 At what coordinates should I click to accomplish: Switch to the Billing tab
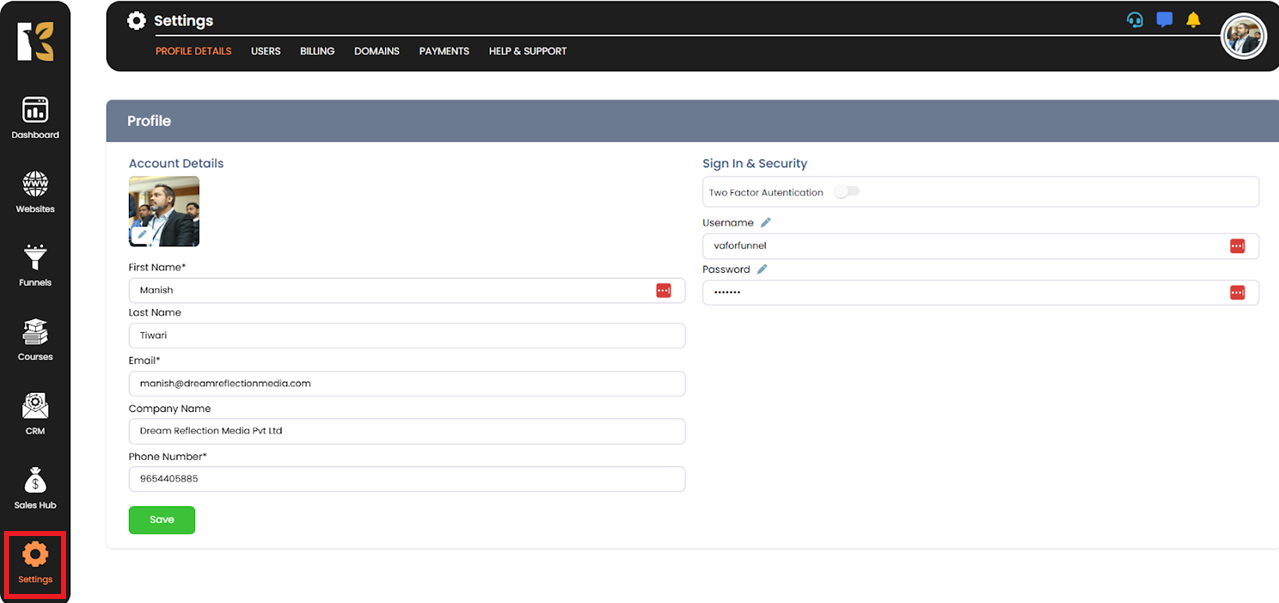pos(317,51)
